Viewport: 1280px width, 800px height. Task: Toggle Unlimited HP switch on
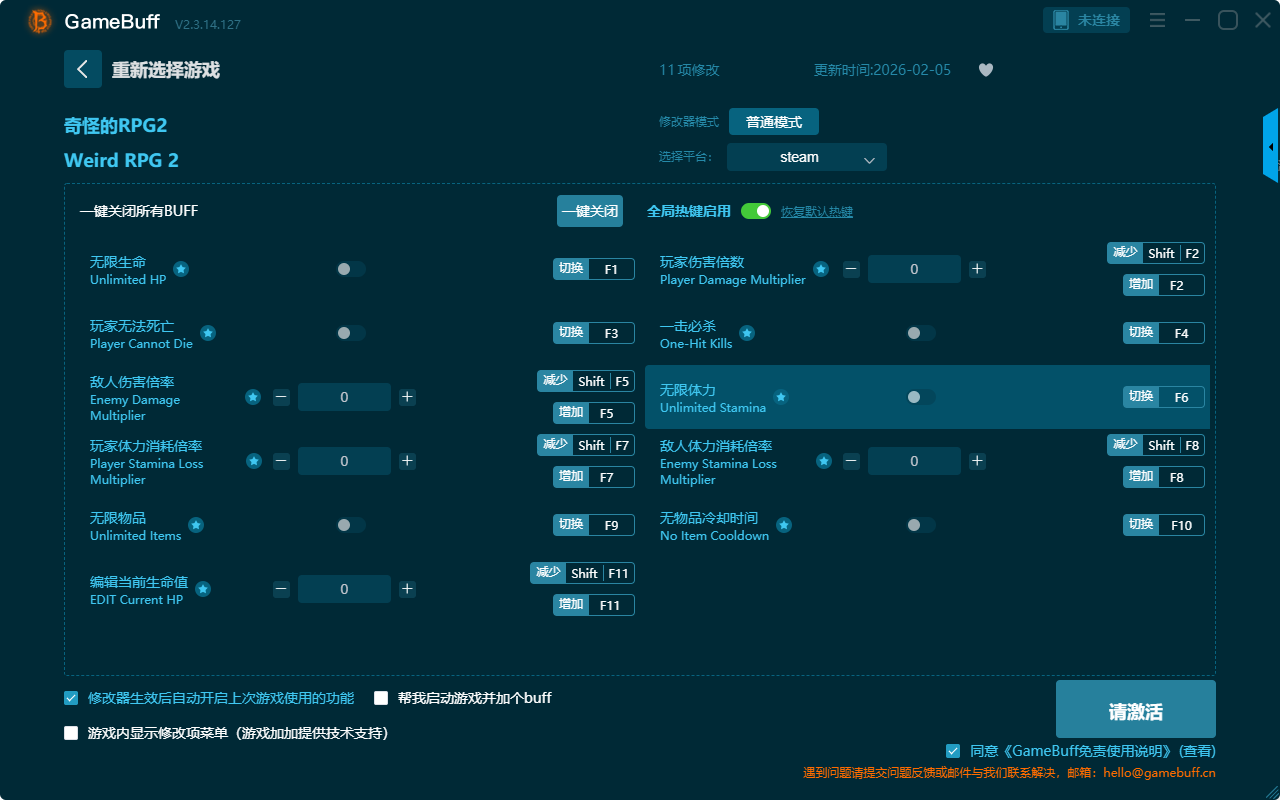[350, 269]
